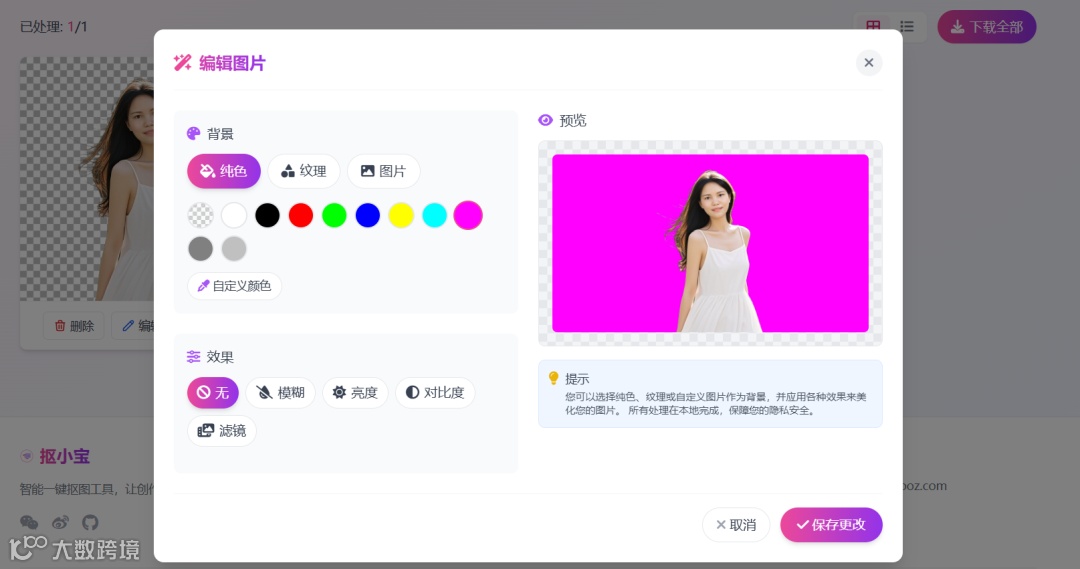This screenshot has width=1080, height=569.
Task: Click the 删除 delete button under the image
Action: tap(74, 326)
